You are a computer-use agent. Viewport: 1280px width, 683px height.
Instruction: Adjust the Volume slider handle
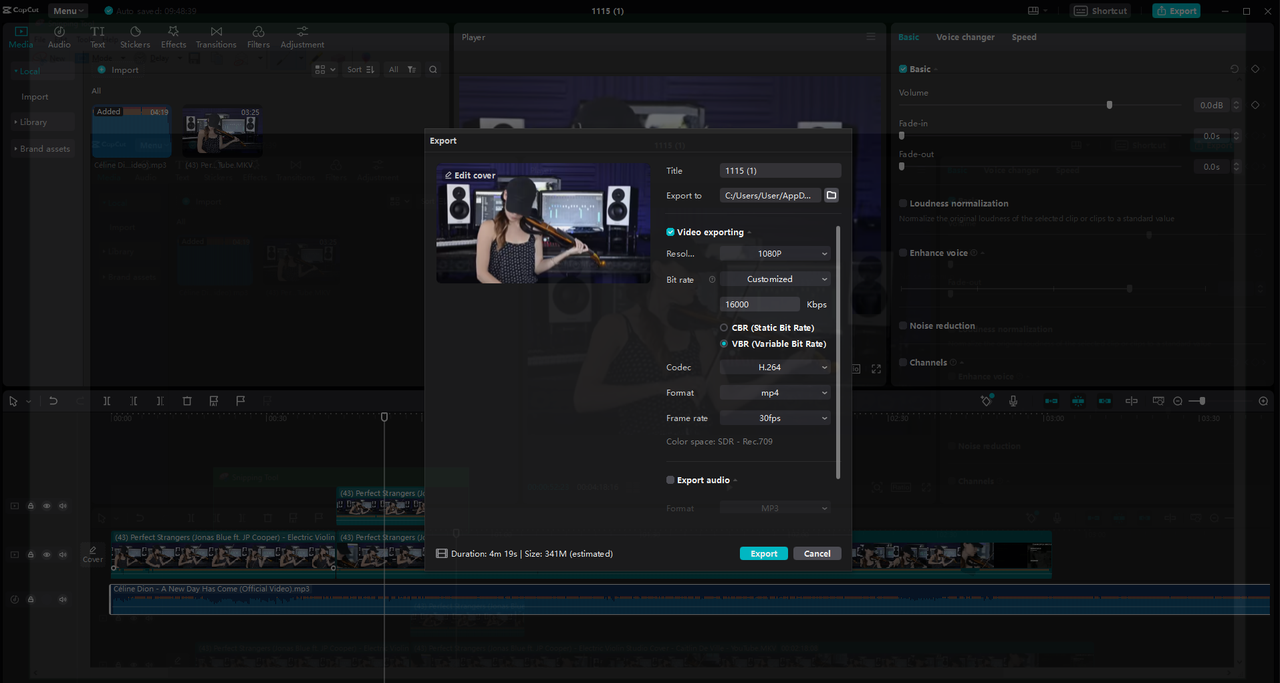pos(1109,105)
